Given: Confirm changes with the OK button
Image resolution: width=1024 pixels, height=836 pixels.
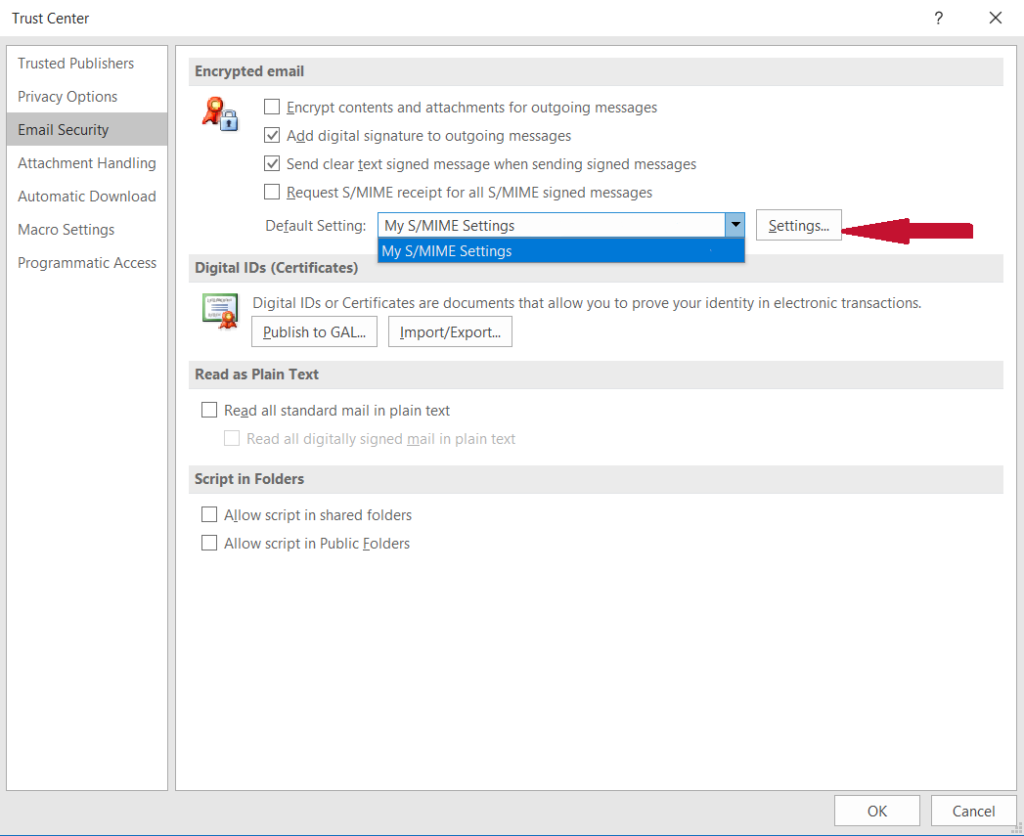Looking at the screenshot, I should pyautogui.click(x=877, y=810).
